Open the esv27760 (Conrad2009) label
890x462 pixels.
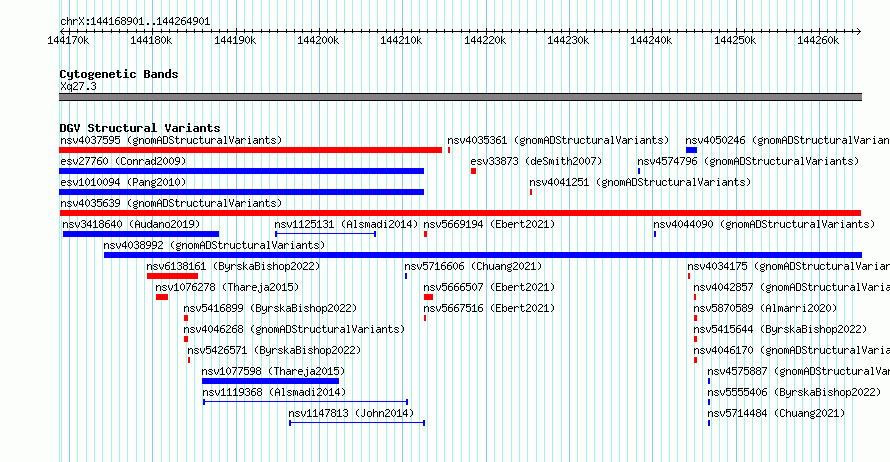(x=123, y=161)
